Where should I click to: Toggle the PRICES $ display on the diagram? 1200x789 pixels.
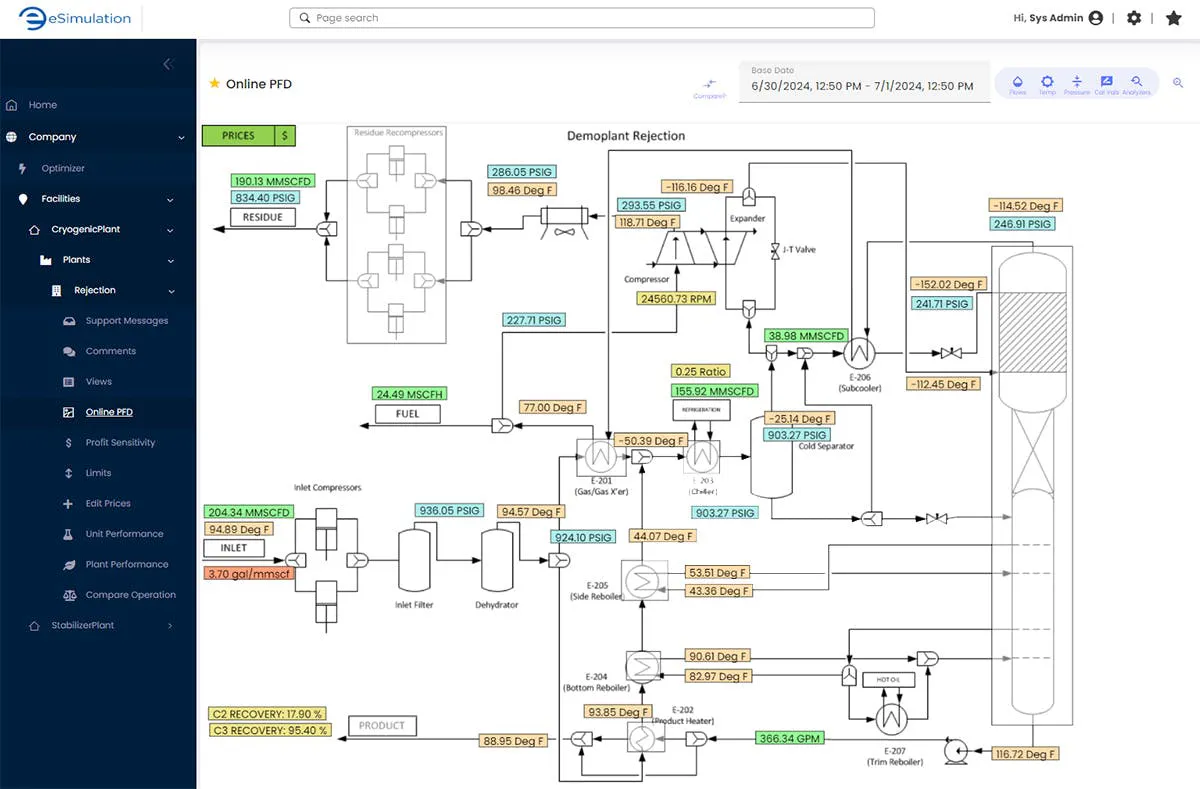(x=248, y=134)
